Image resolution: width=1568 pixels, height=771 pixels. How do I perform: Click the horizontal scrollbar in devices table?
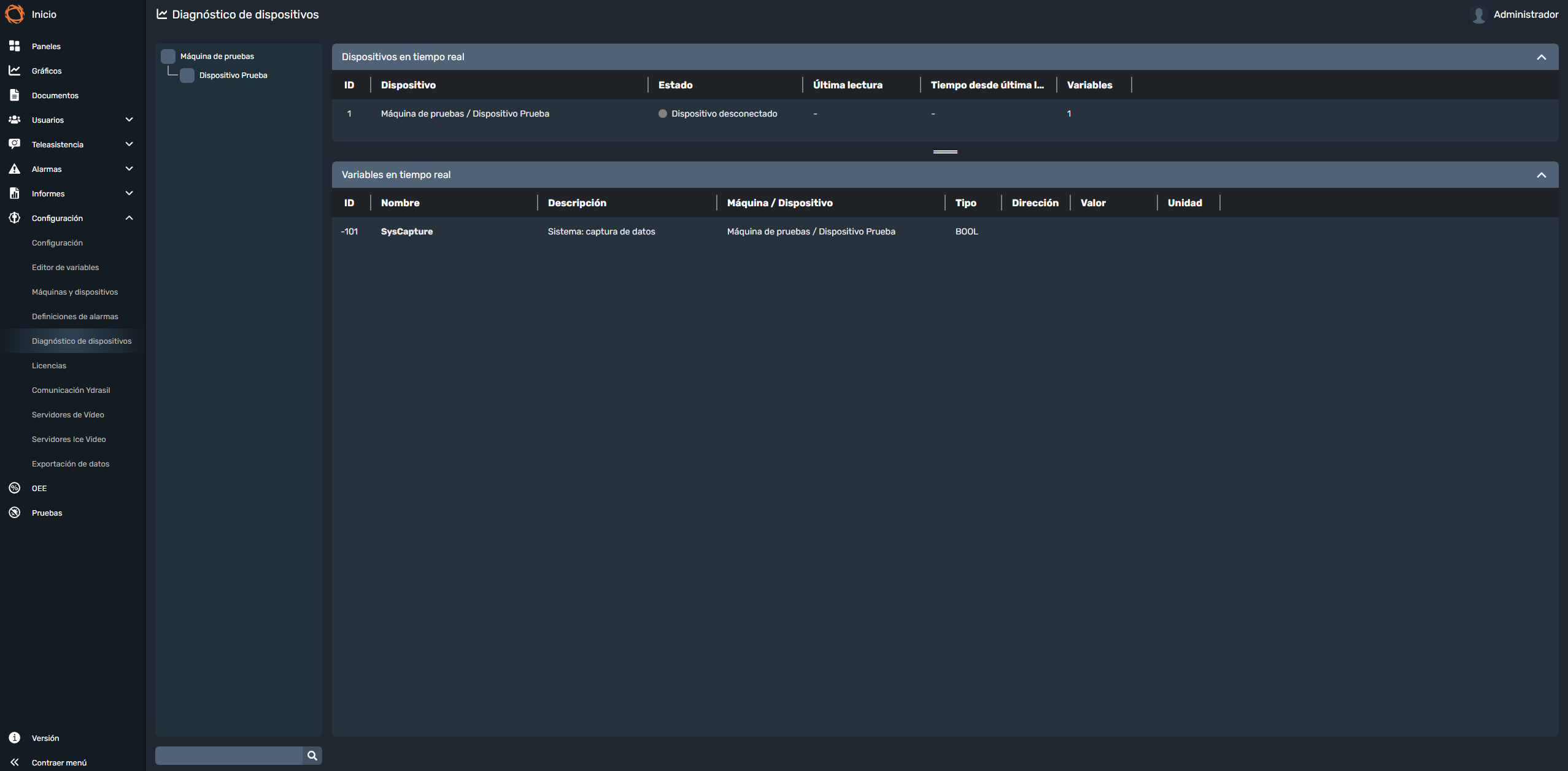pos(945,152)
